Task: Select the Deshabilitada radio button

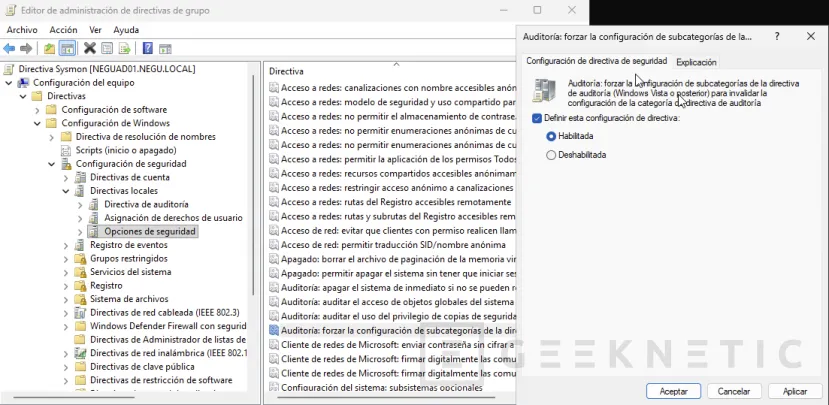Action: click(551, 155)
